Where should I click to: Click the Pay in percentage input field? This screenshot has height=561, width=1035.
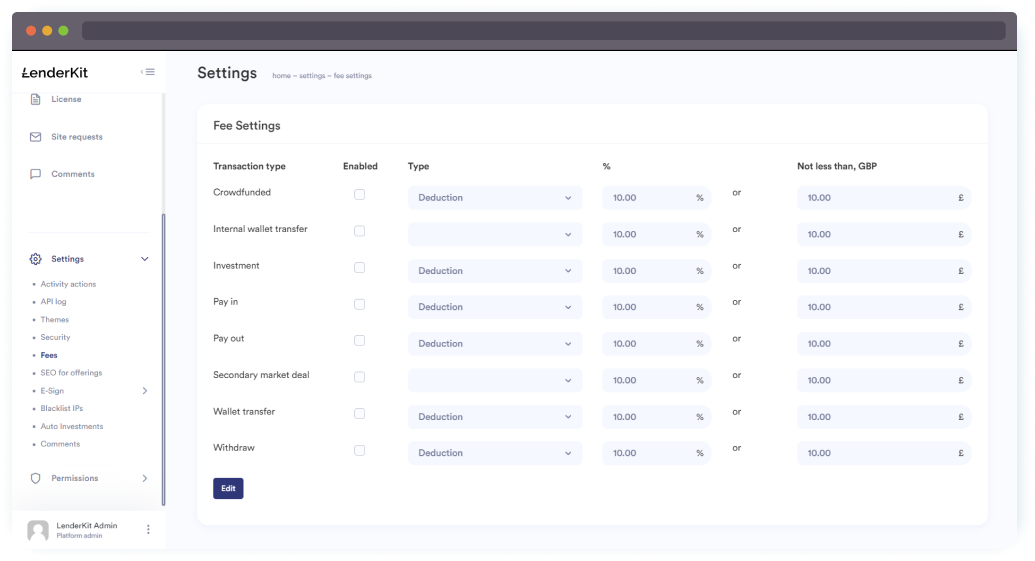648,307
